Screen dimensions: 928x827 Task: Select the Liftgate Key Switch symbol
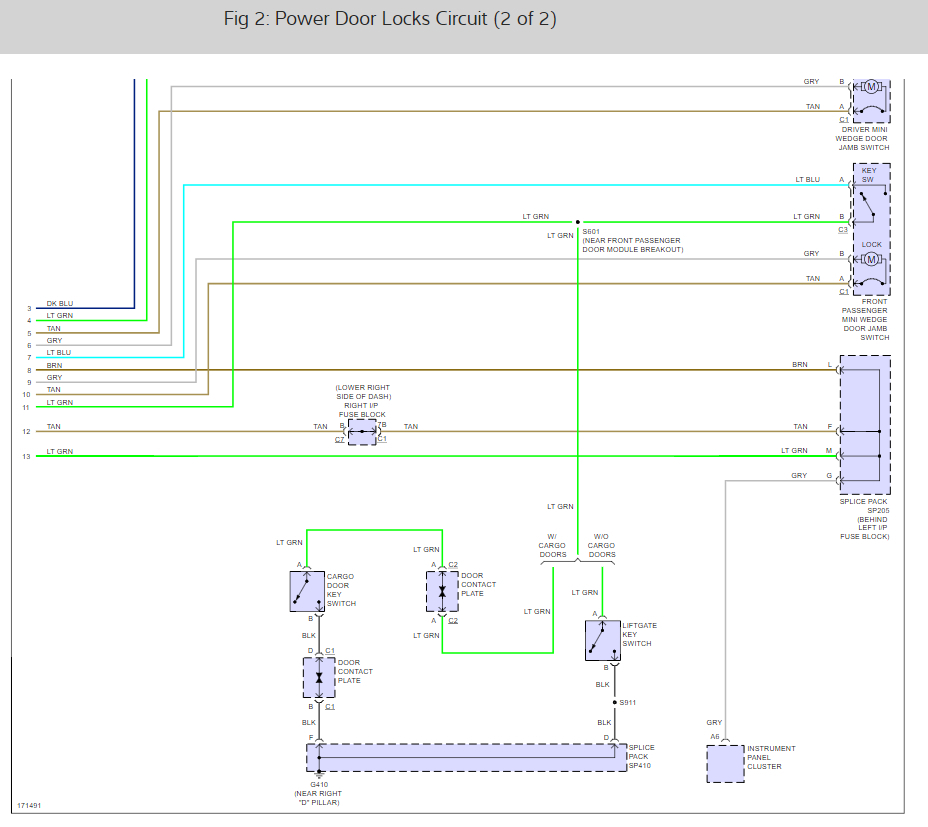602,640
